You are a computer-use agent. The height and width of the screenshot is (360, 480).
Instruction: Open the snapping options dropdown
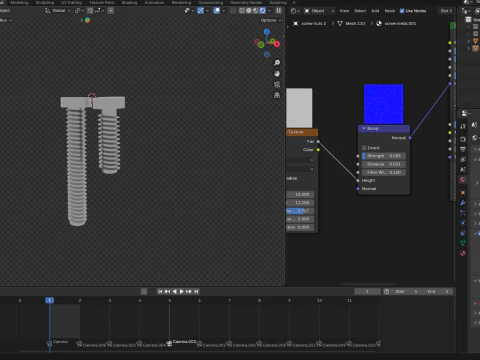pyautogui.click(x=99, y=11)
